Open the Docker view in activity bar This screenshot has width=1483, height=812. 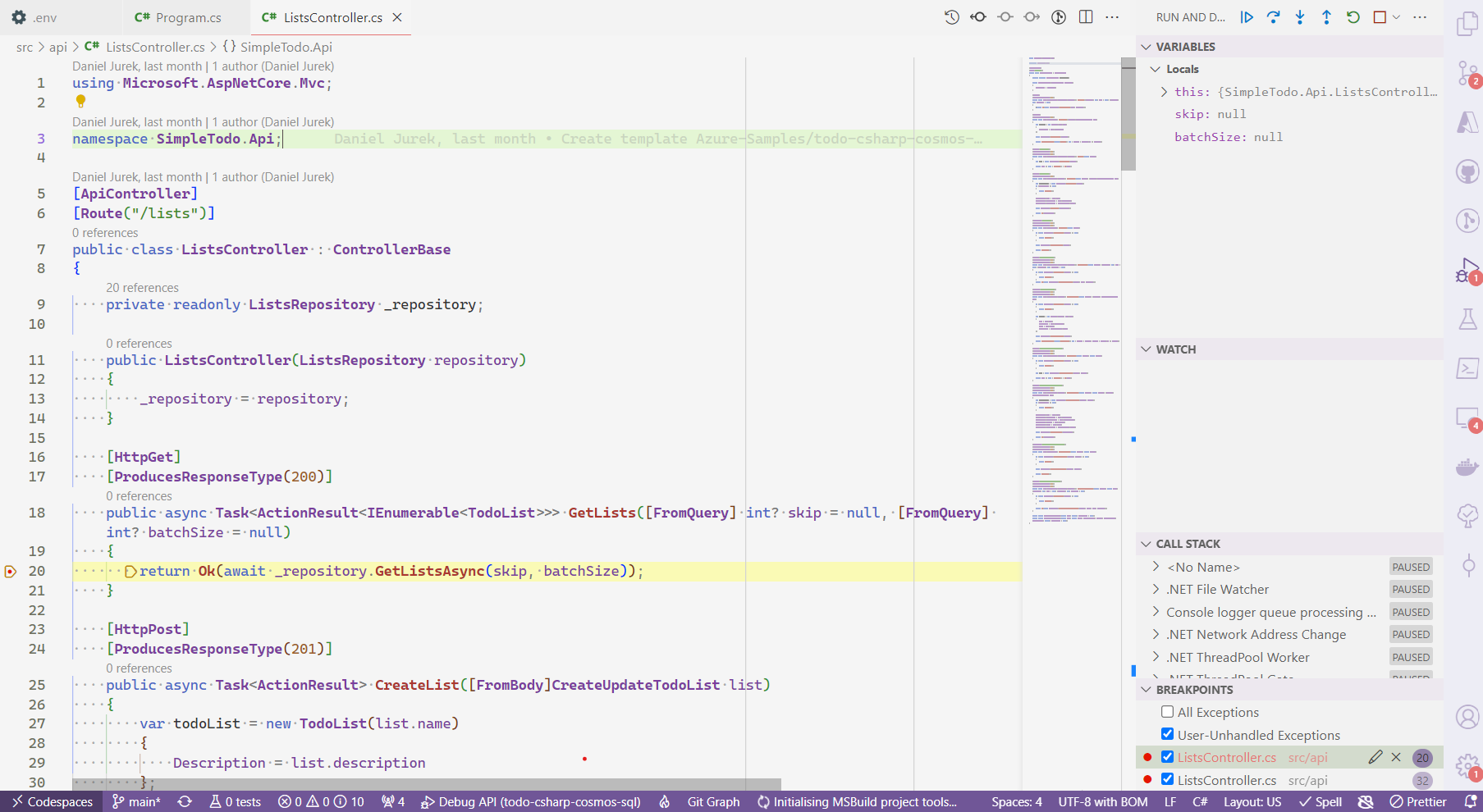tap(1467, 467)
